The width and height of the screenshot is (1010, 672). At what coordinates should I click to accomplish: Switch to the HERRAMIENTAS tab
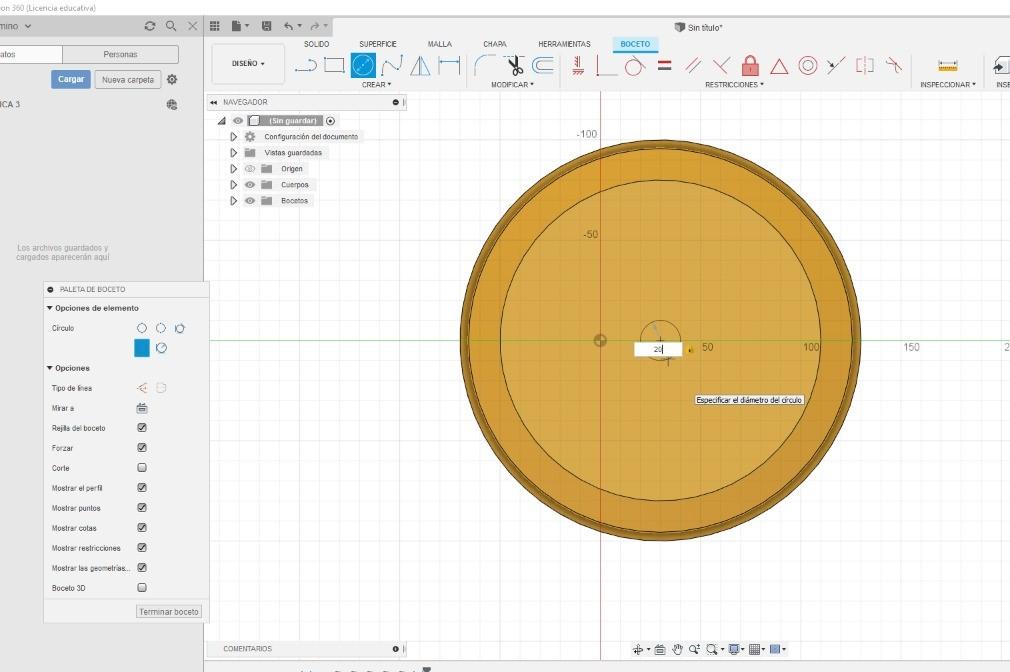click(564, 44)
